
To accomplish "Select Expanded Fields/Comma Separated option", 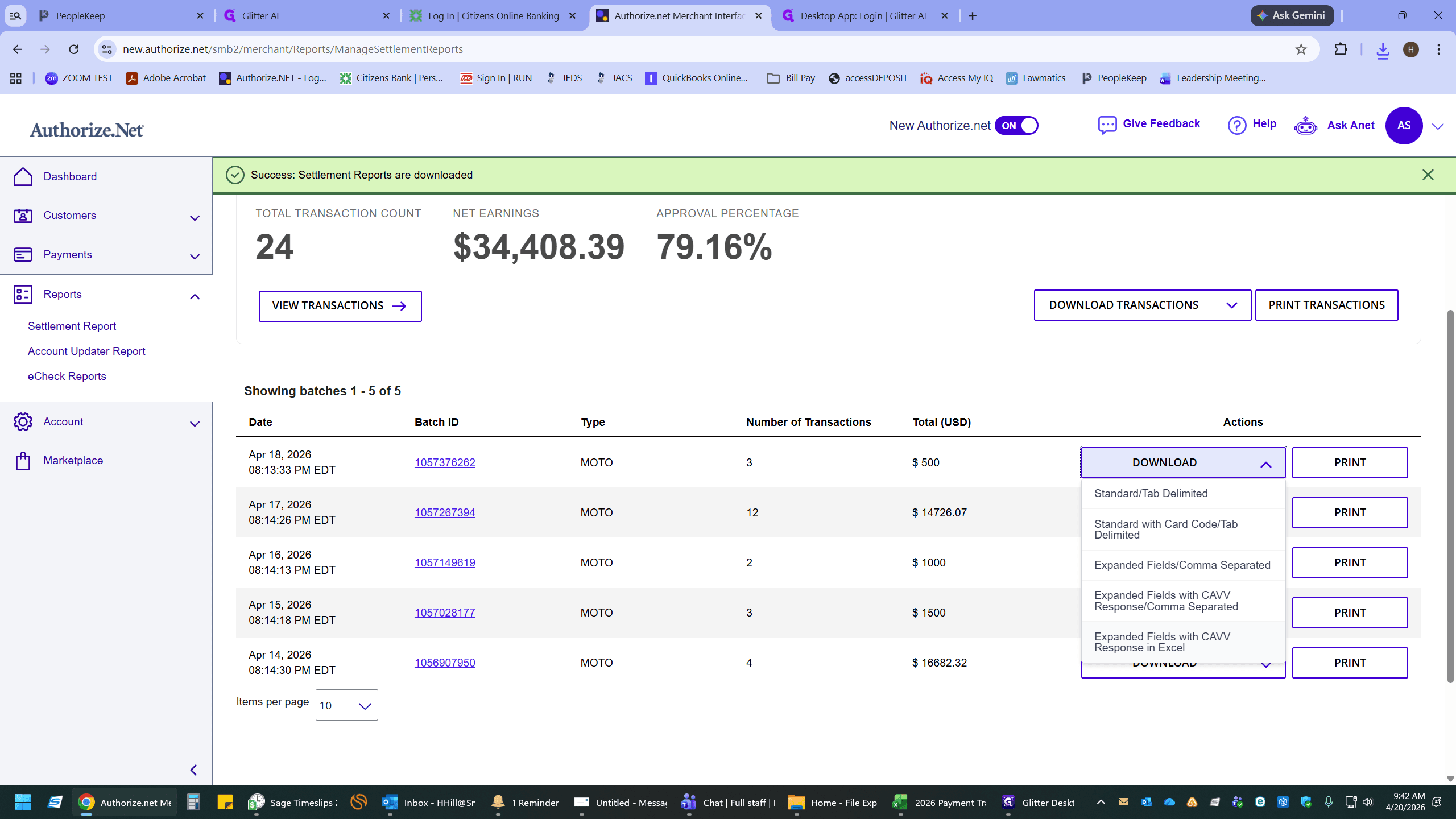I will [1183, 565].
